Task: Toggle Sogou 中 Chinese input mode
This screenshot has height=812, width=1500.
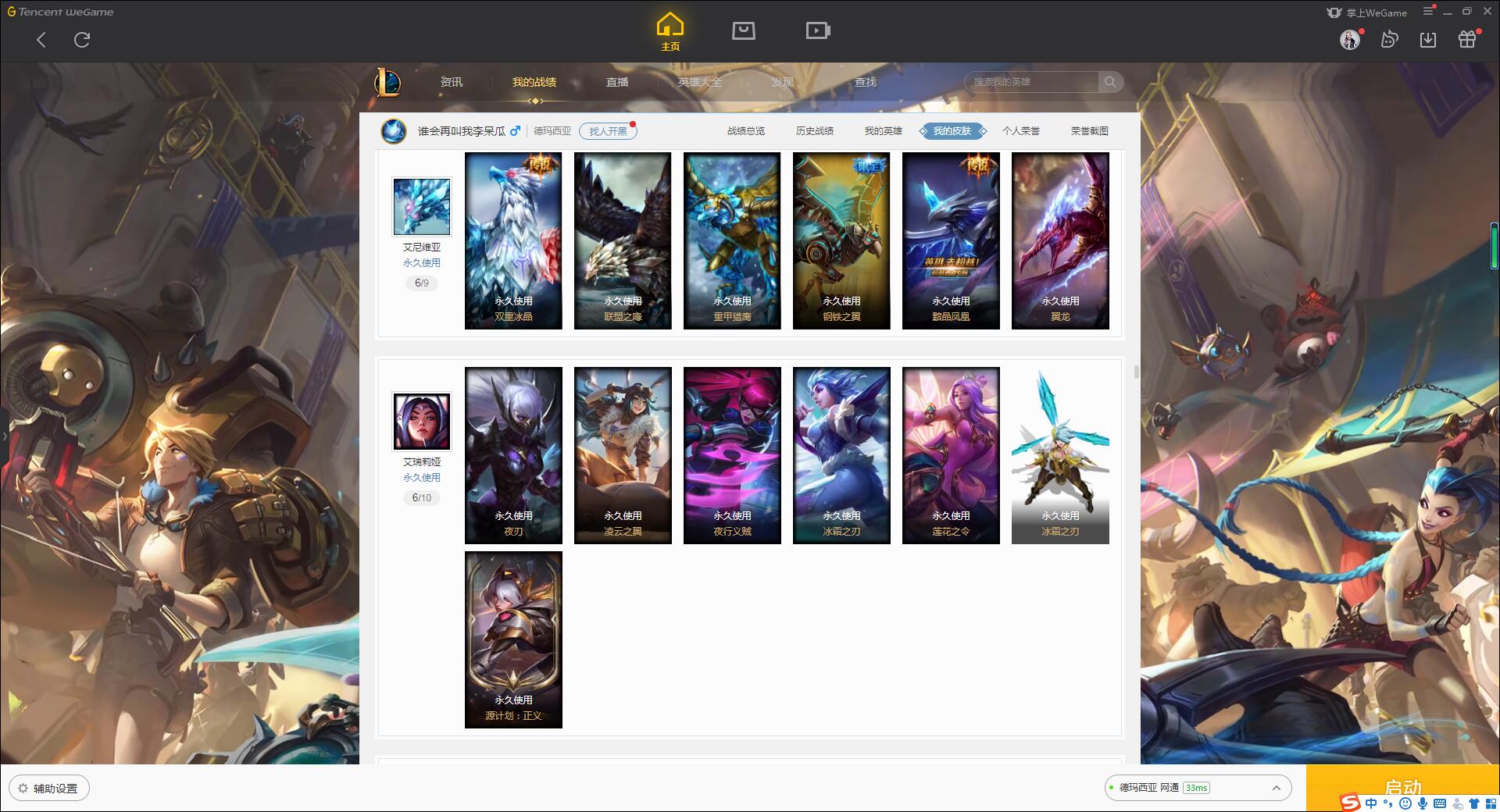Action: [1371, 803]
